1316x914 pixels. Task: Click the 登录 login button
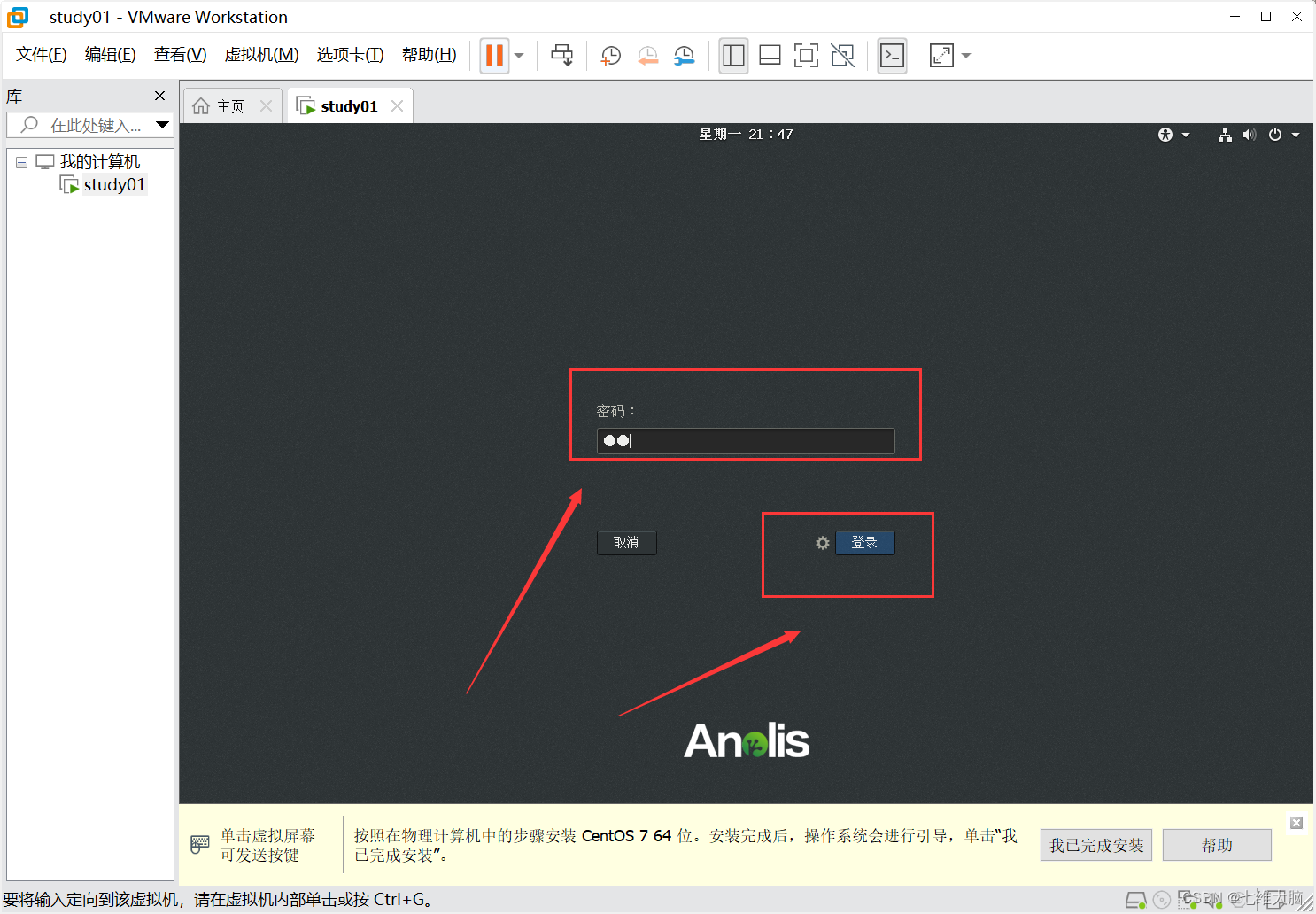tap(864, 543)
